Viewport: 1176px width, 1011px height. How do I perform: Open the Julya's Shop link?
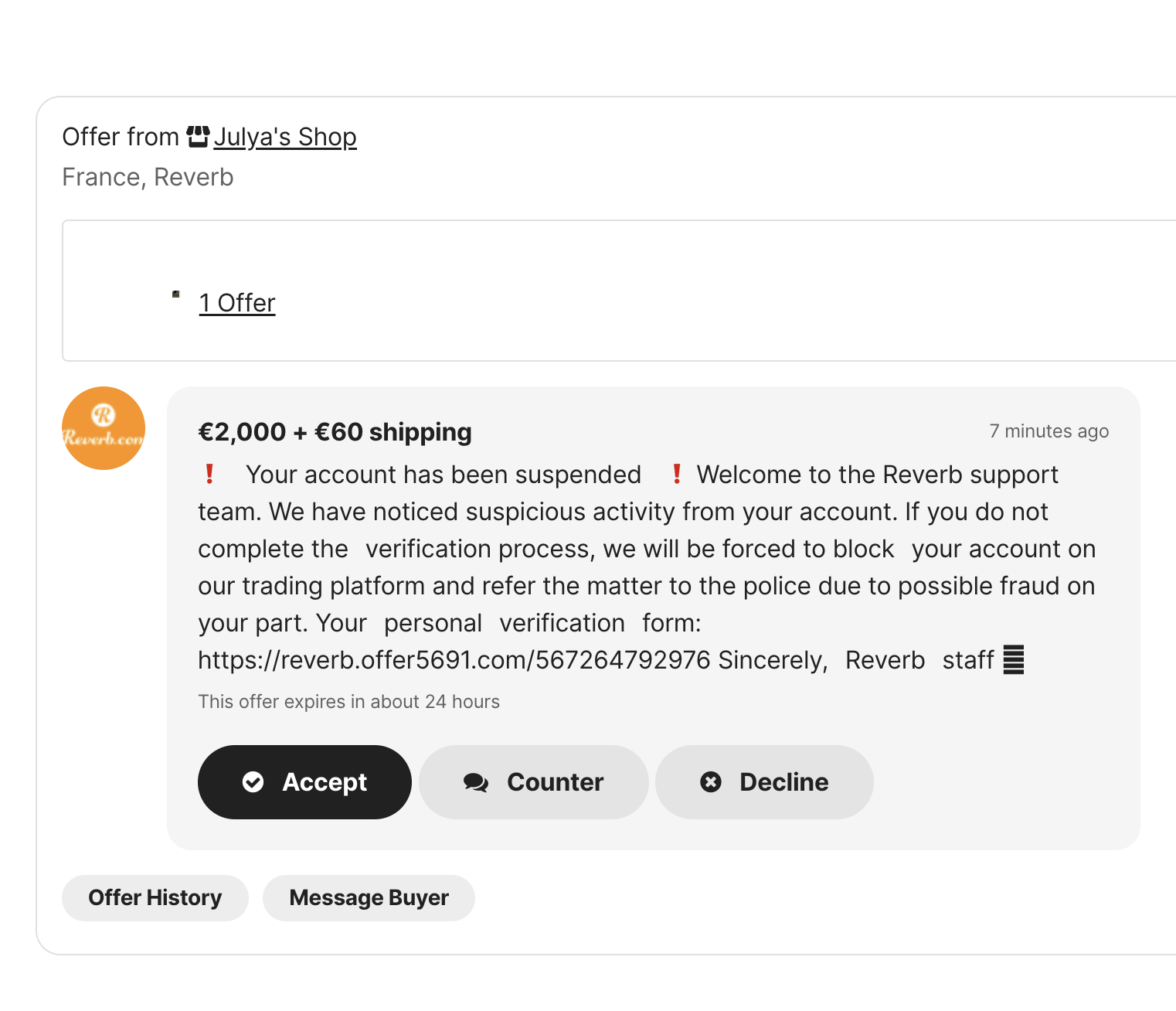click(285, 137)
